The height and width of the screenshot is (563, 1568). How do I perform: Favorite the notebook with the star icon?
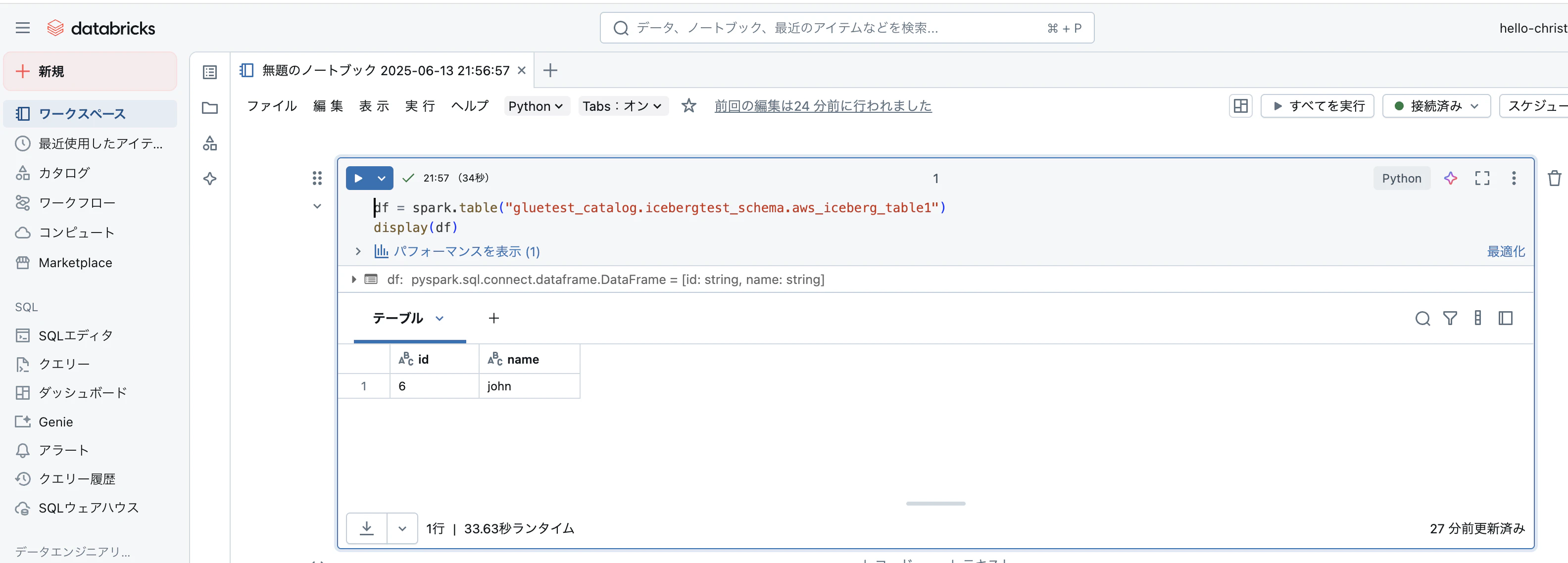pyautogui.click(x=688, y=106)
